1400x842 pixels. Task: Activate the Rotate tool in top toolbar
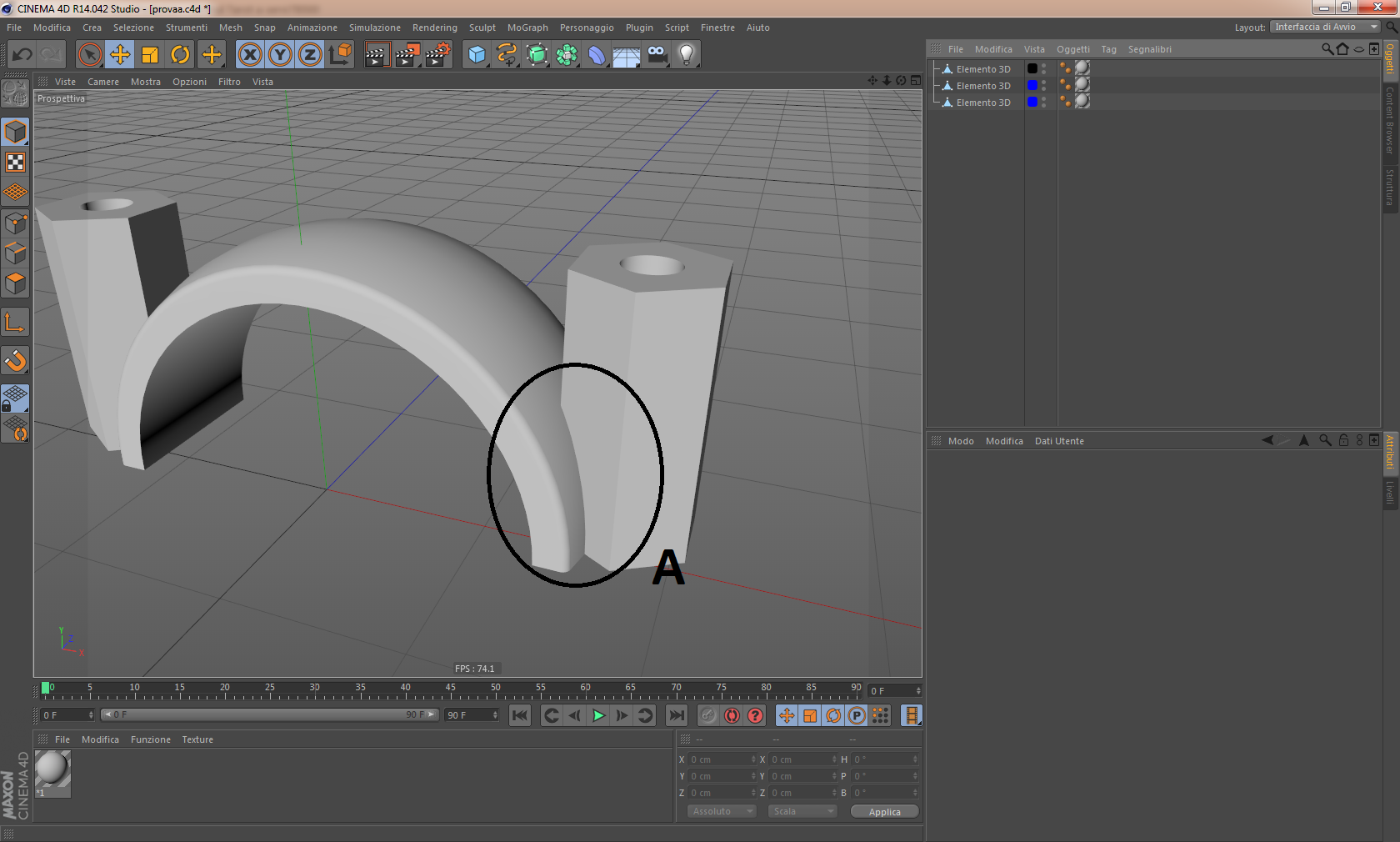point(180,55)
